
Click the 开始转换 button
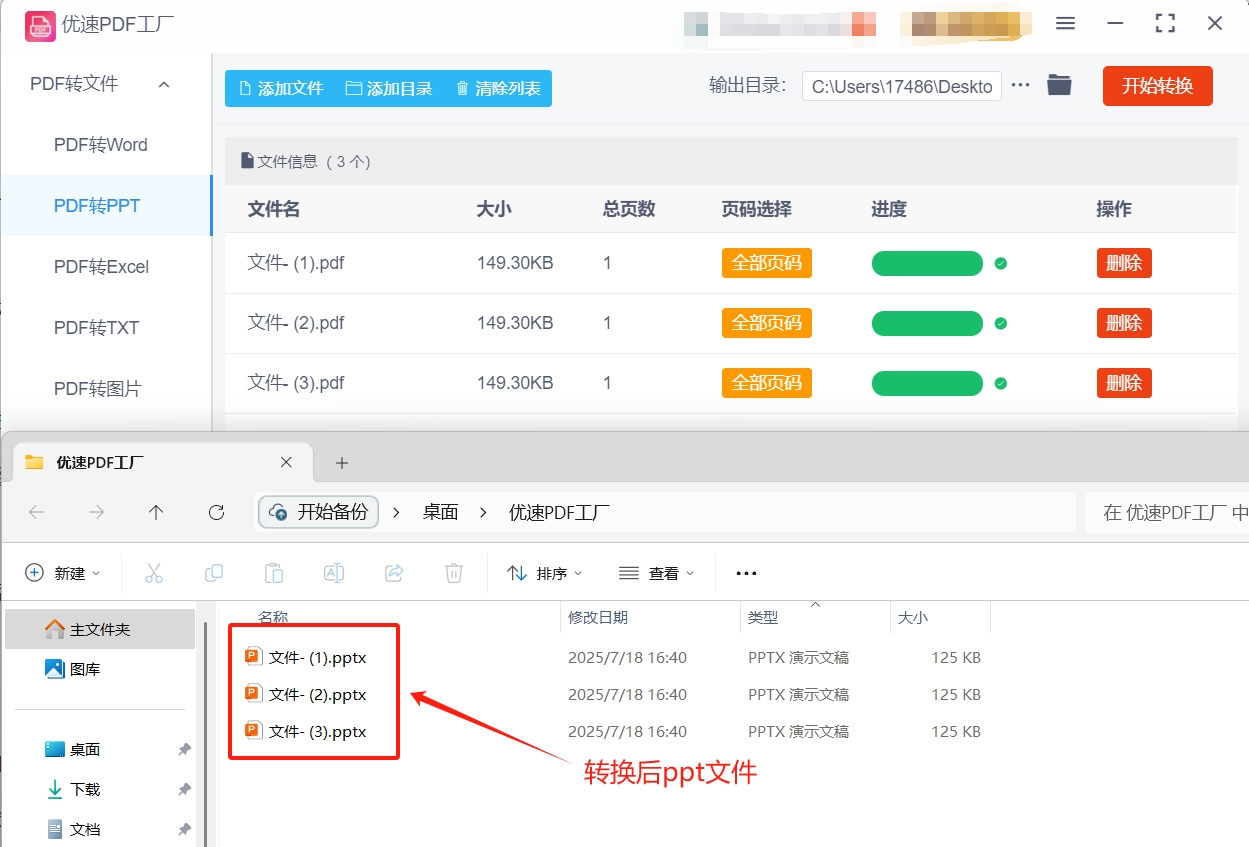coord(1157,85)
